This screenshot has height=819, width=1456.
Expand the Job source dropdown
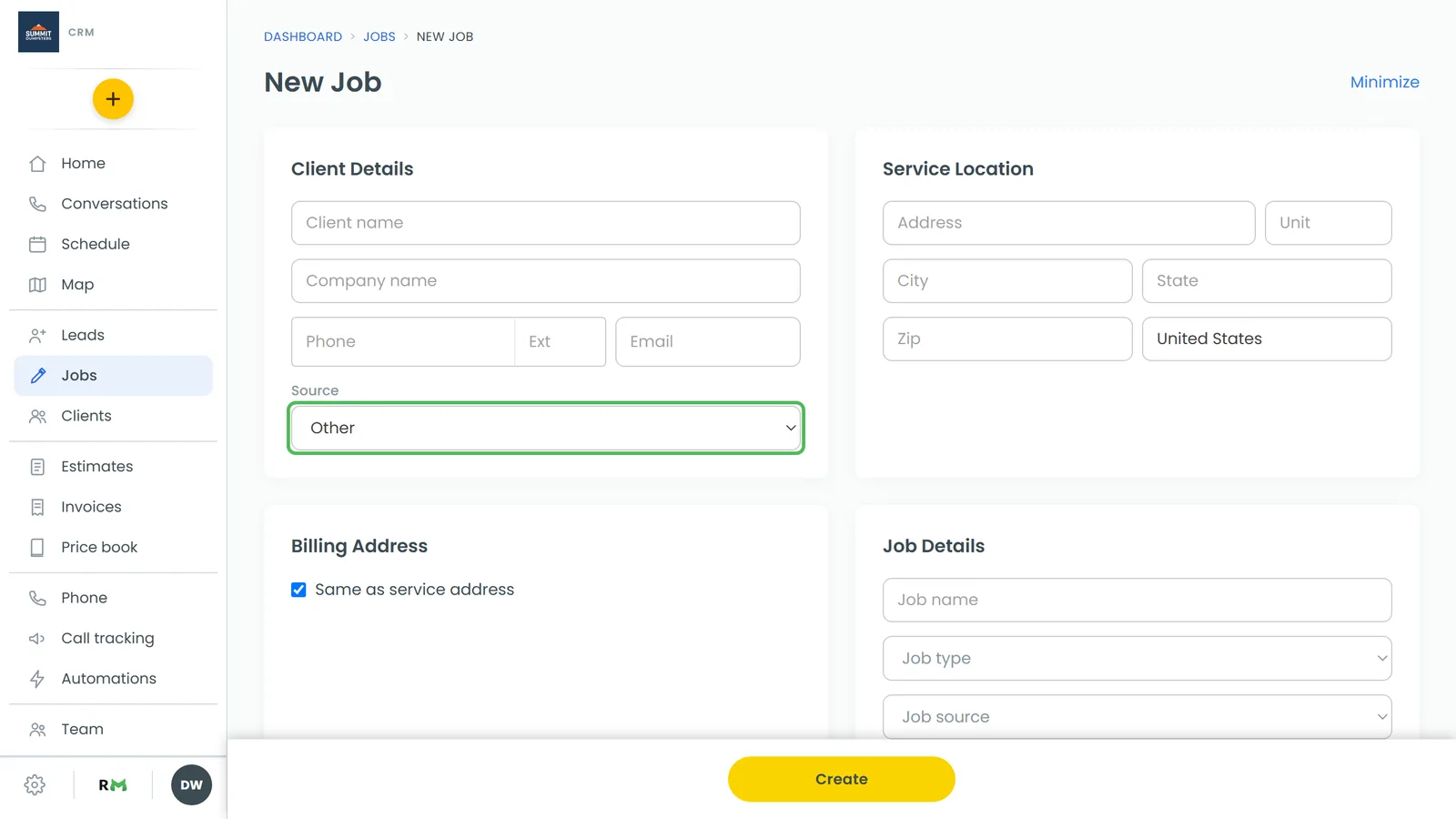click(1137, 717)
